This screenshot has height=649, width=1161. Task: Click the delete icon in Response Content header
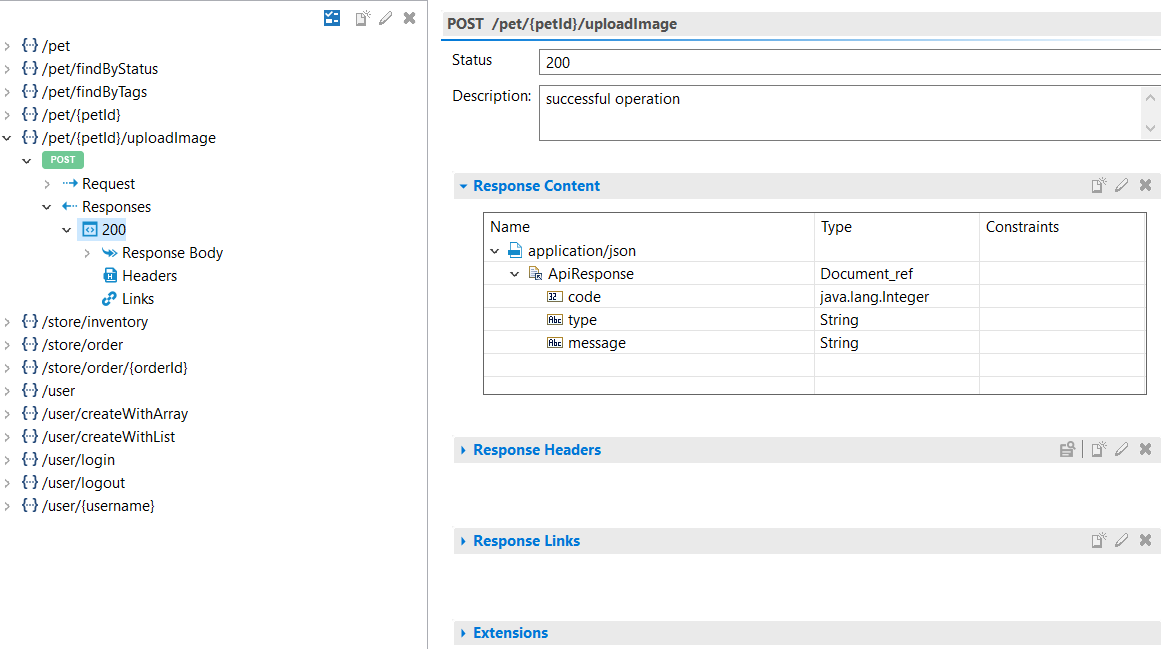pyautogui.click(x=1145, y=186)
